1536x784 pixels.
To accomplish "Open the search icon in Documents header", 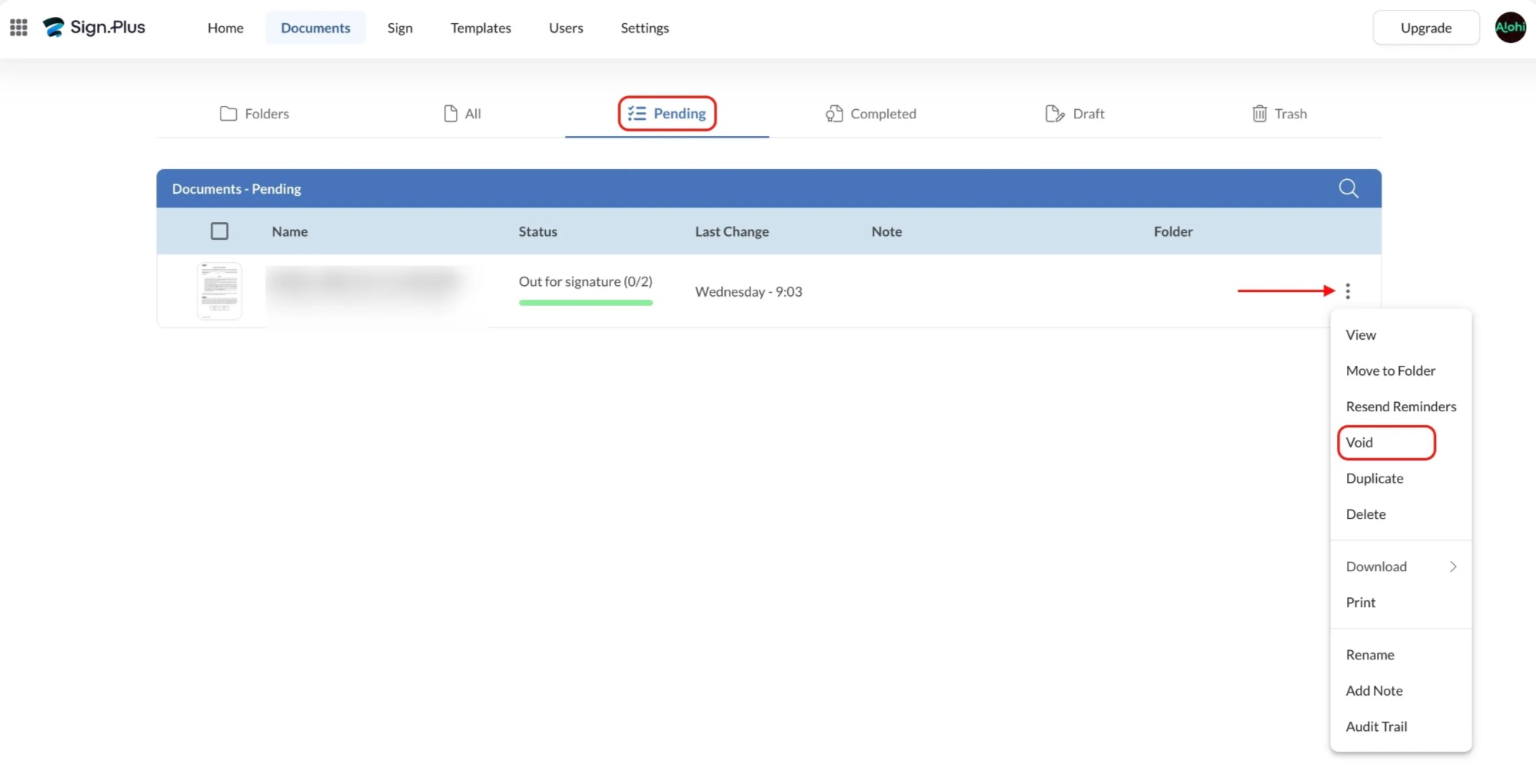I will click(x=1348, y=188).
